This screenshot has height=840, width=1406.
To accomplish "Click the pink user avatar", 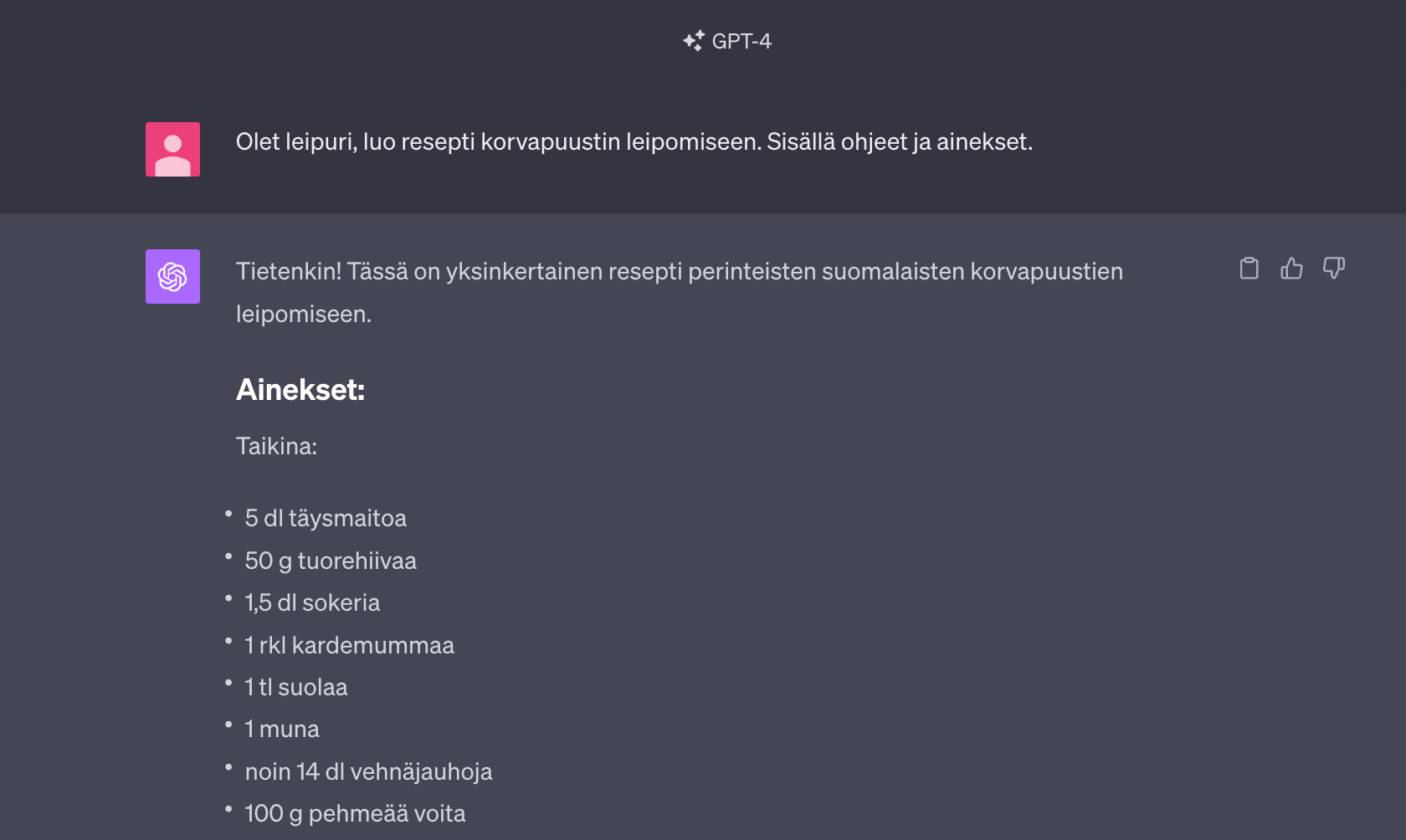I will coord(172,149).
